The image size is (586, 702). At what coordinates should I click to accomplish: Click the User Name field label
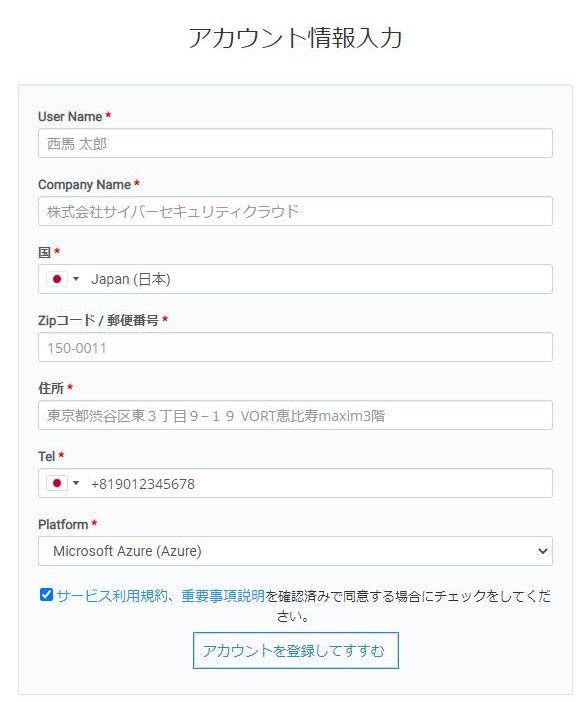(x=70, y=116)
